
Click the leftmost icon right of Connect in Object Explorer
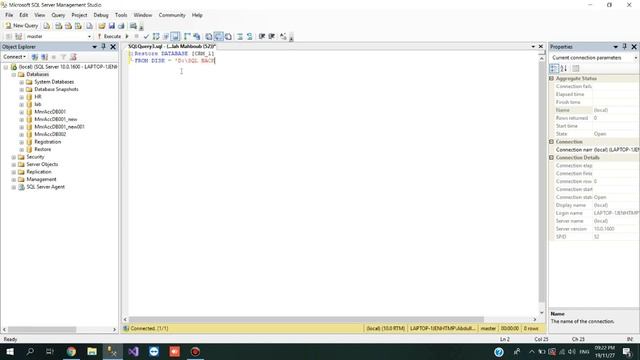point(35,57)
